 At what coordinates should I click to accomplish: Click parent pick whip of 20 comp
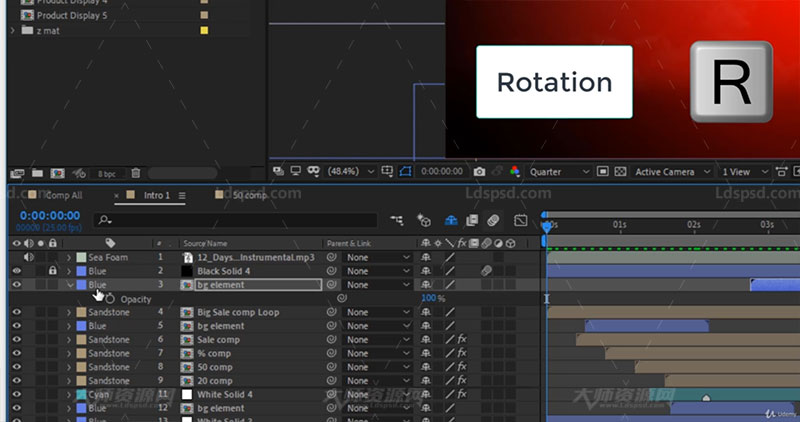[332, 380]
